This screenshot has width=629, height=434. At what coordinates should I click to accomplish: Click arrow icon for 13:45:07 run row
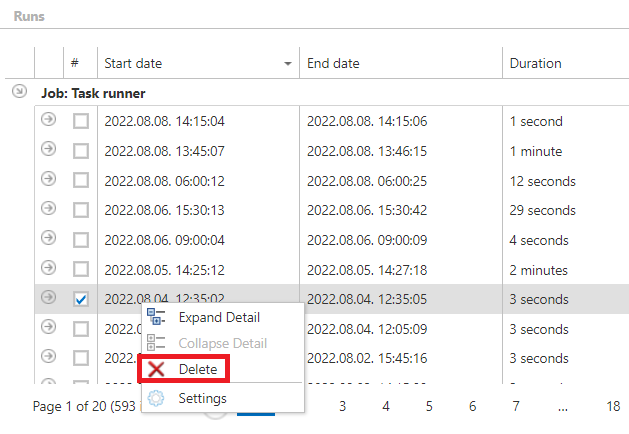pyautogui.click(x=48, y=150)
